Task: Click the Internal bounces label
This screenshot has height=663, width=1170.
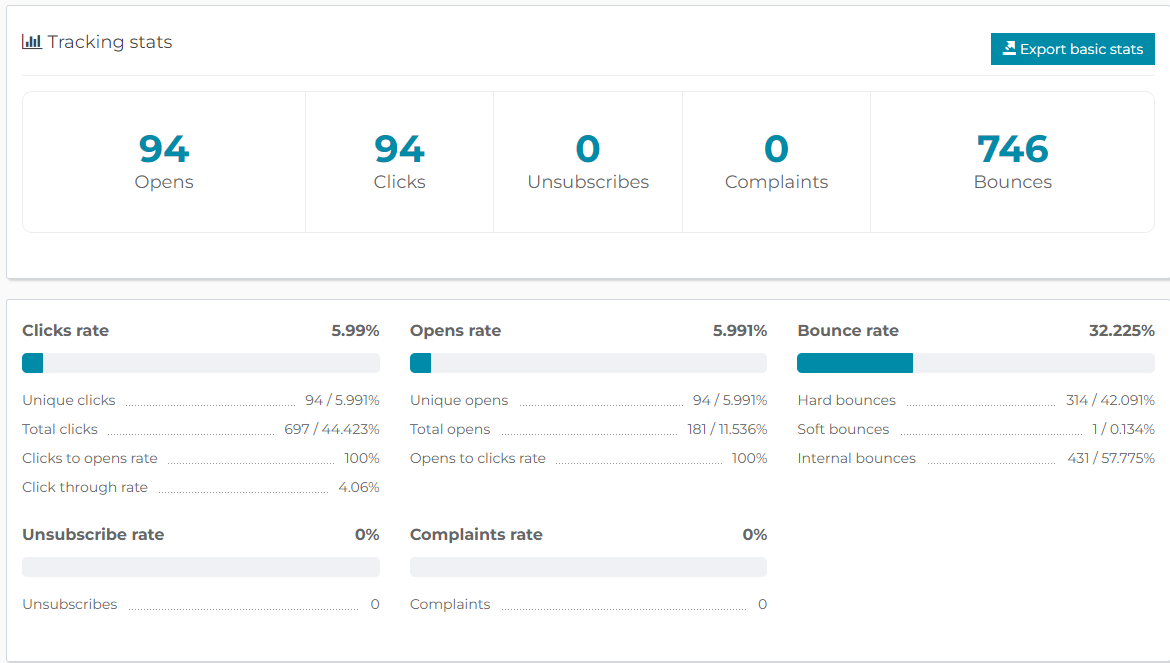Action: point(856,459)
